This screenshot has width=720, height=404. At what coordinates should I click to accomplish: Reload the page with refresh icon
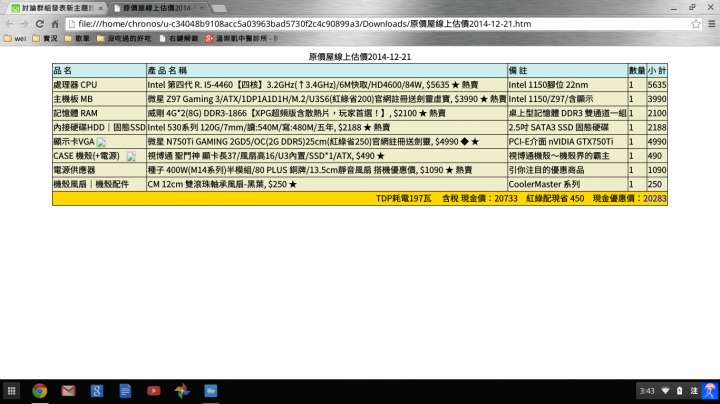pos(40,24)
